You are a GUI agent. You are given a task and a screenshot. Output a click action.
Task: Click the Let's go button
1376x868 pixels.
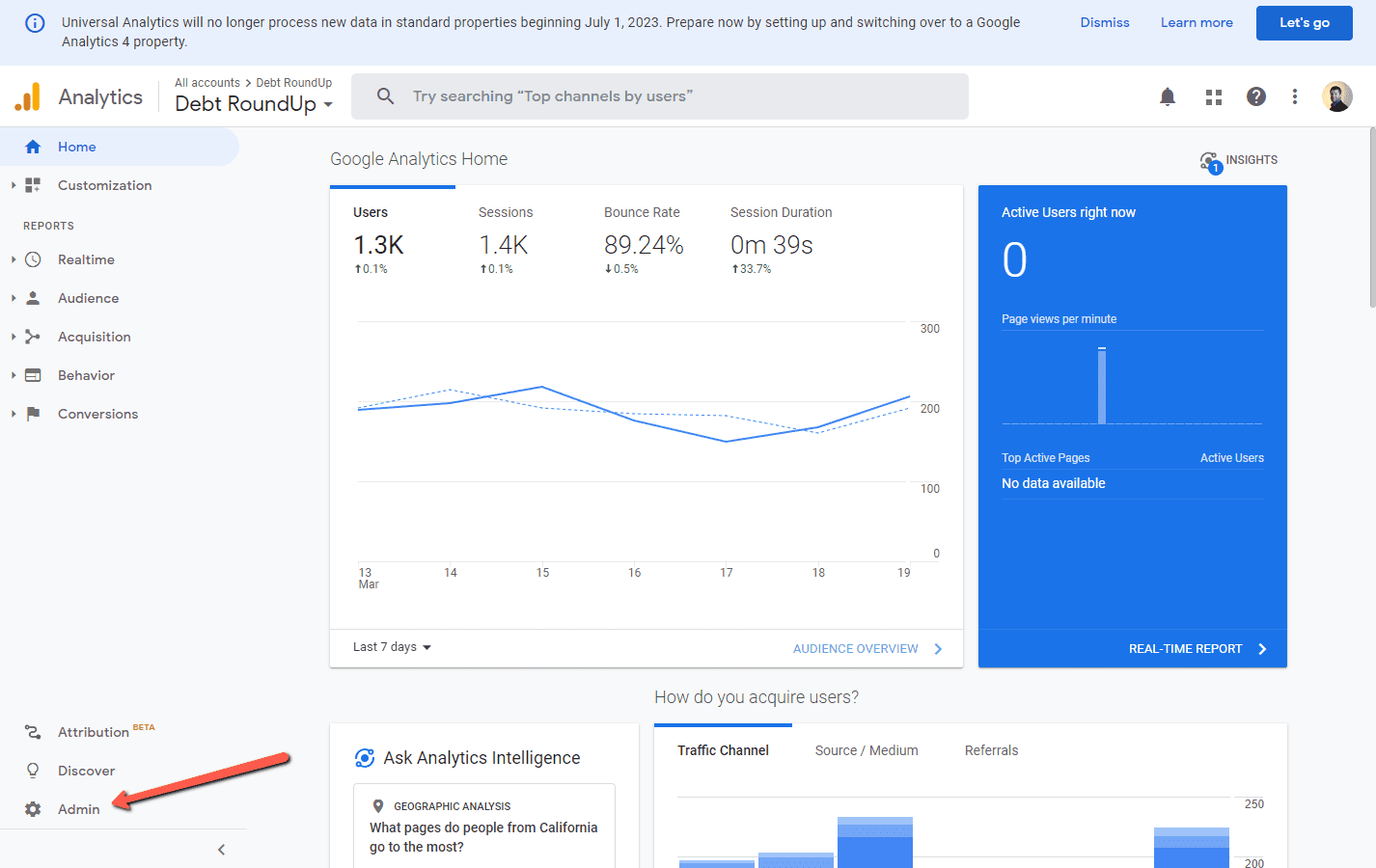[x=1305, y=22]
